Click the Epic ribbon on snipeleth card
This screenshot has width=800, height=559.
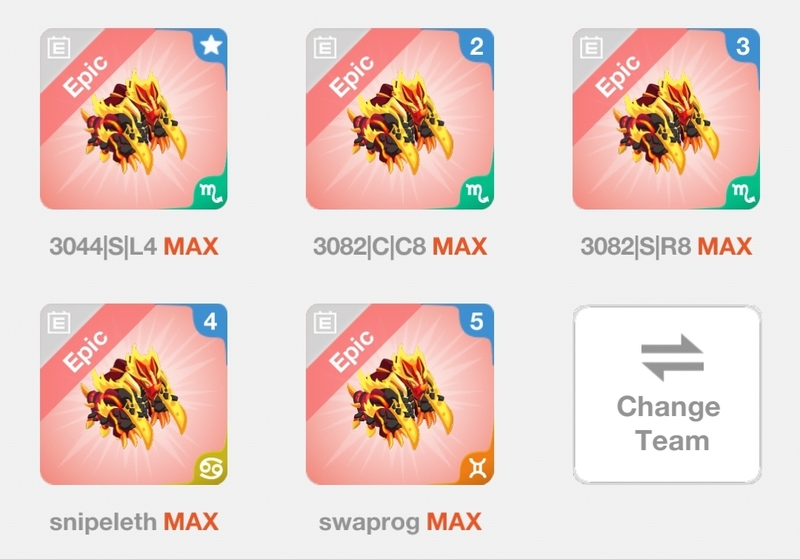pos(86,351)
